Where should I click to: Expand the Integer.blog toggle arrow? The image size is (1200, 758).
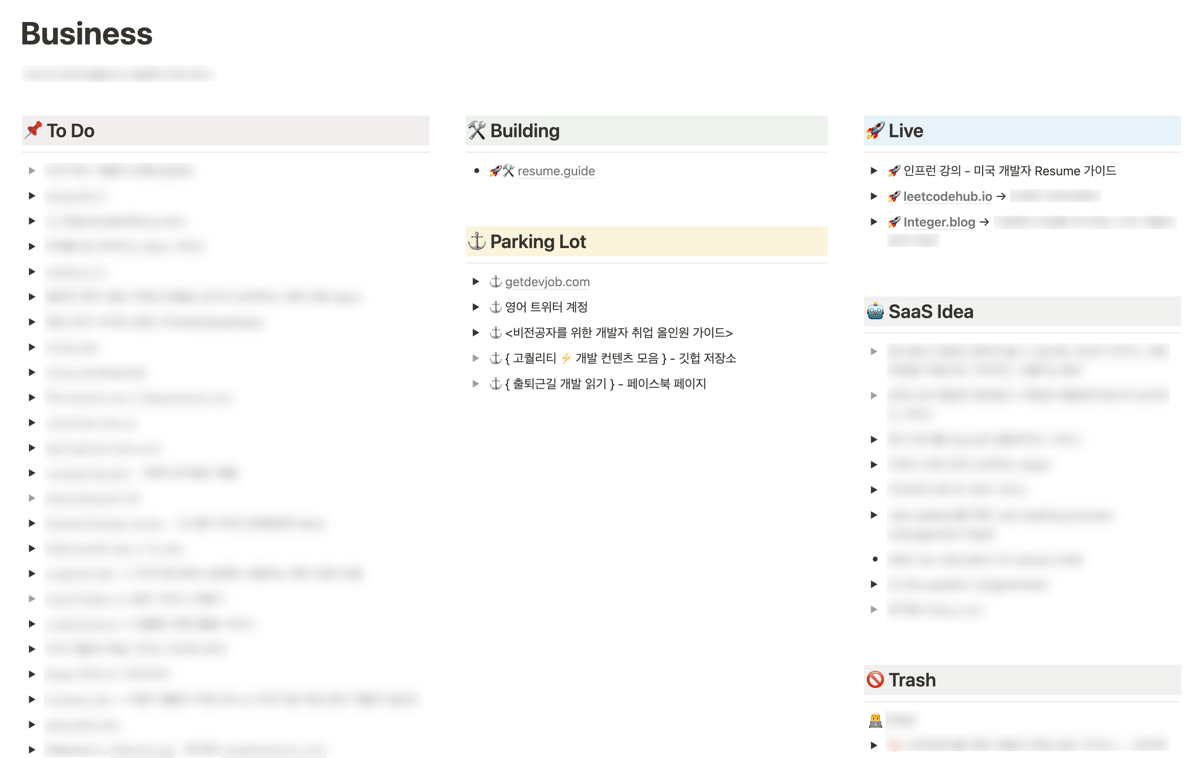874,222
